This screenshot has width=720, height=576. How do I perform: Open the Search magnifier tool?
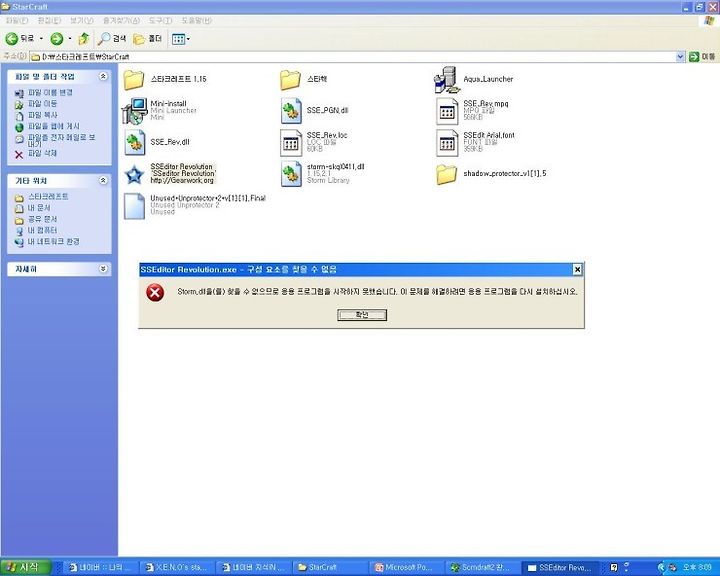[x=112, y=39]
